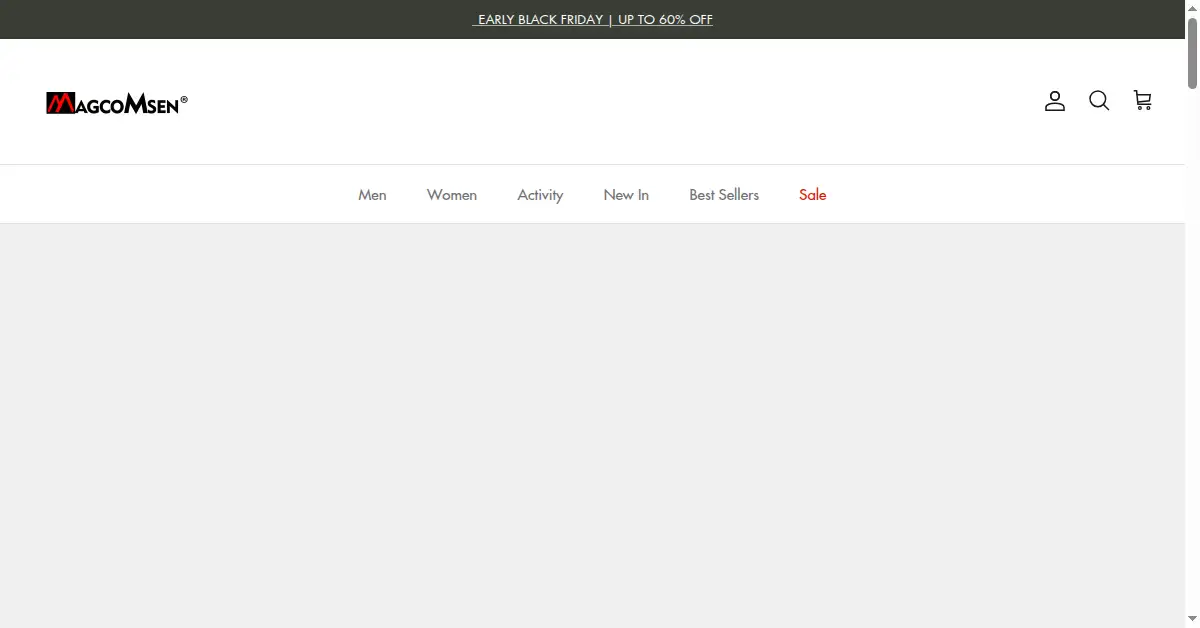Click the scrollbar up arrow
Viewport: 1200px width, 628px height.
[1192, 7]
